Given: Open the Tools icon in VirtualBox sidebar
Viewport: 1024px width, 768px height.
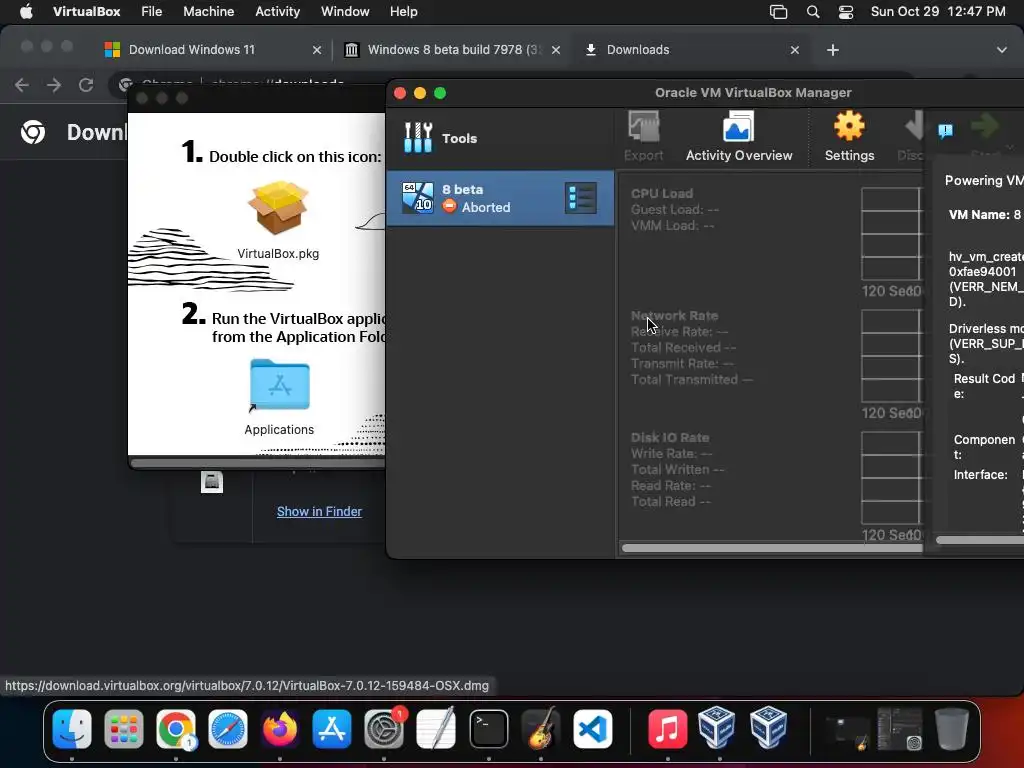Looking at the screenshot, I should (x=418, y=138).
